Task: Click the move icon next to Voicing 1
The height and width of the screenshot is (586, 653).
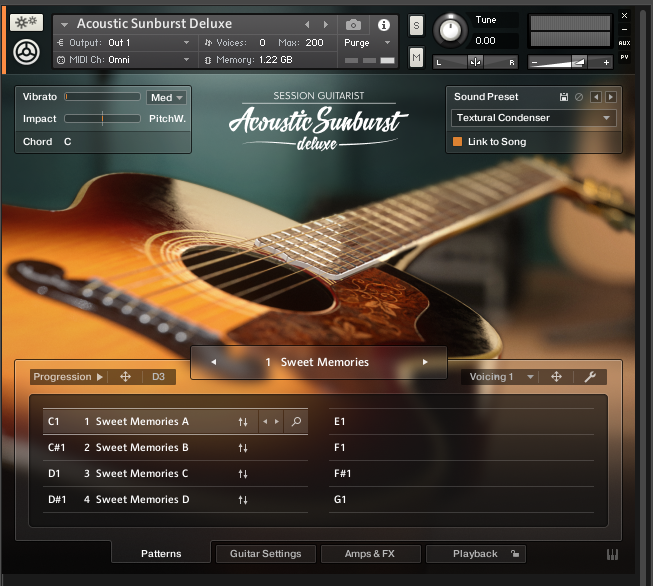Action: [556, 377]
